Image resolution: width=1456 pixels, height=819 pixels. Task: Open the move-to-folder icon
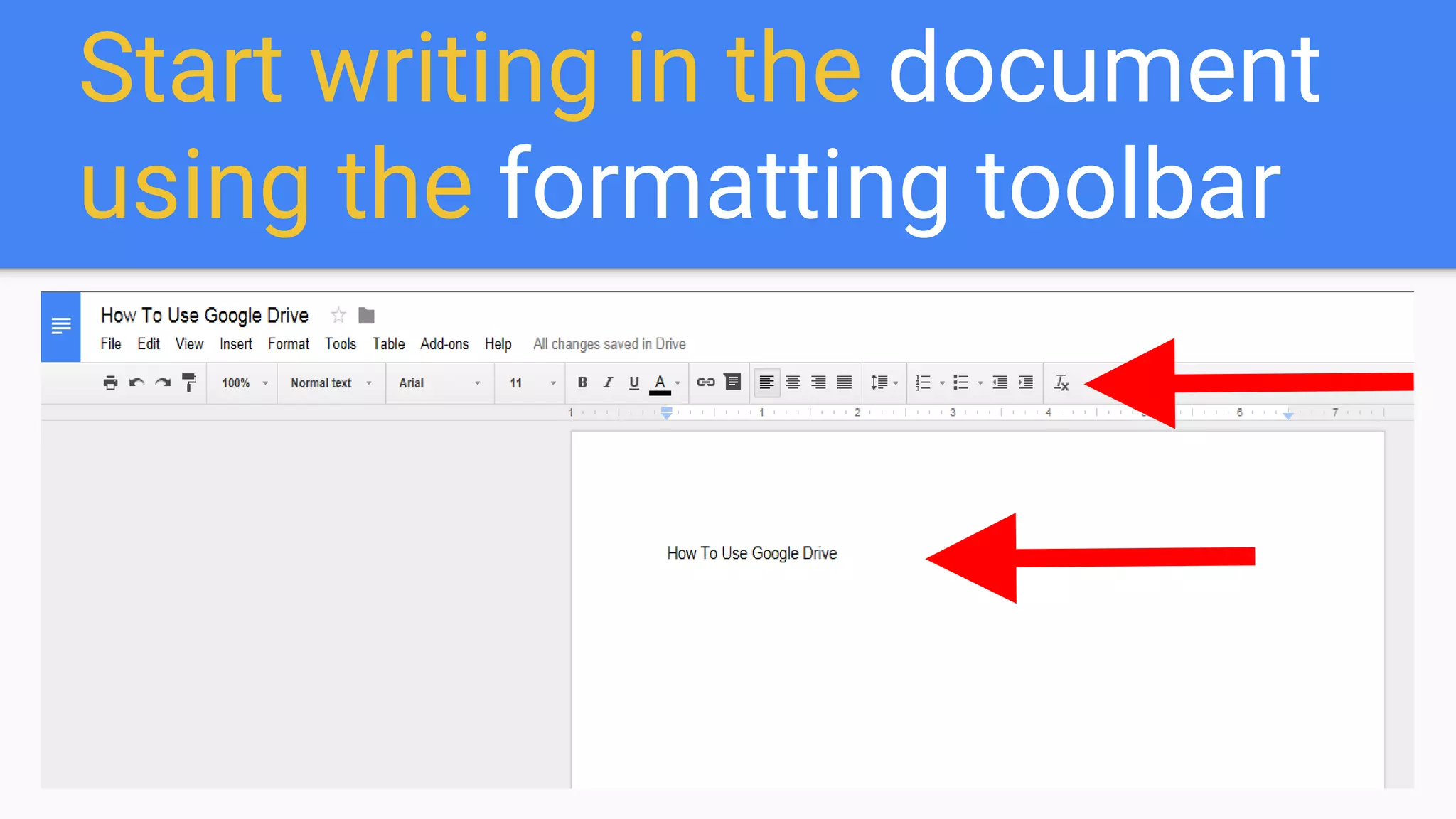[x=366, y=315]
